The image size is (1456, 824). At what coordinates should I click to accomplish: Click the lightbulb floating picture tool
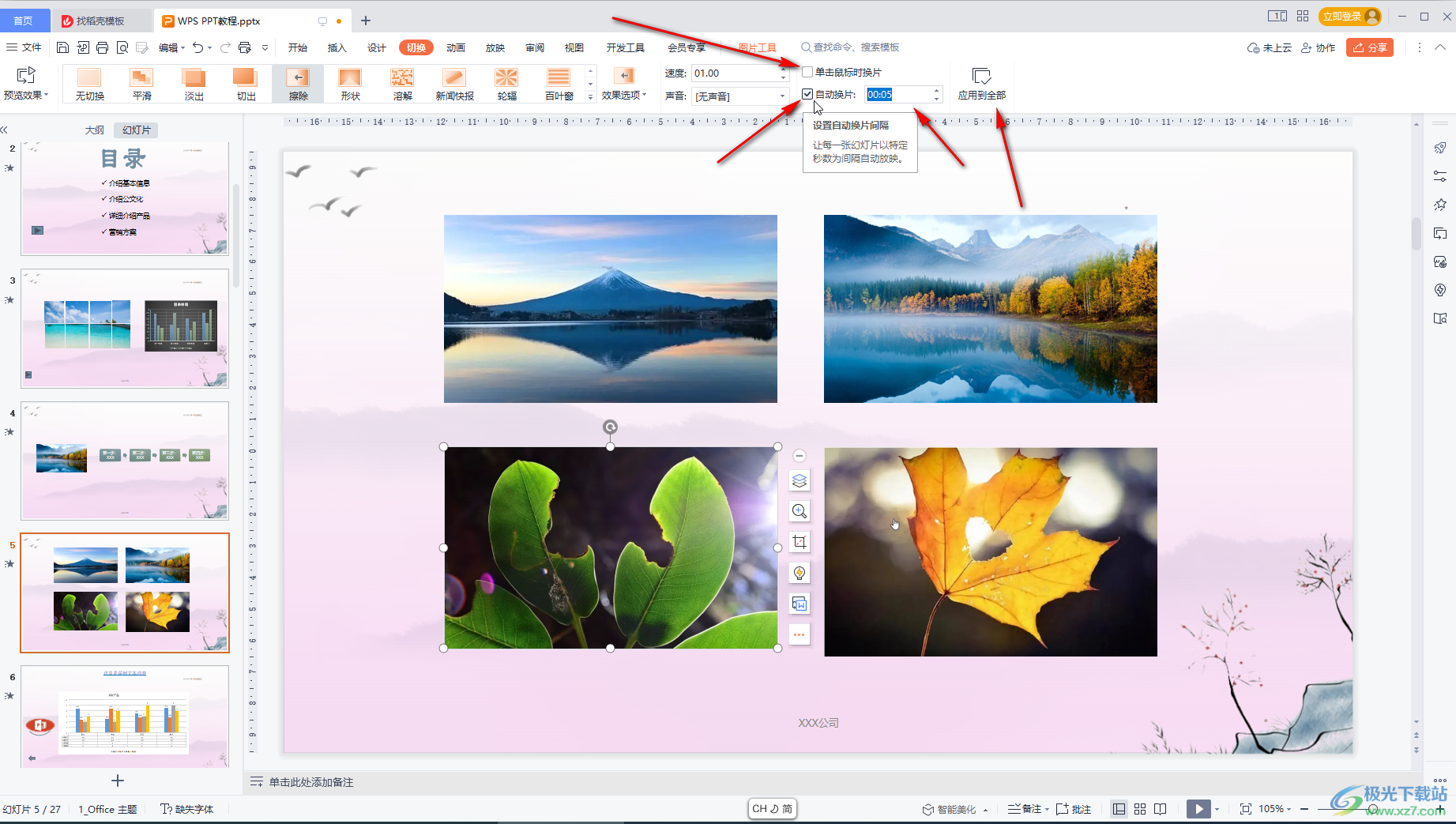(x=799, y=573)
